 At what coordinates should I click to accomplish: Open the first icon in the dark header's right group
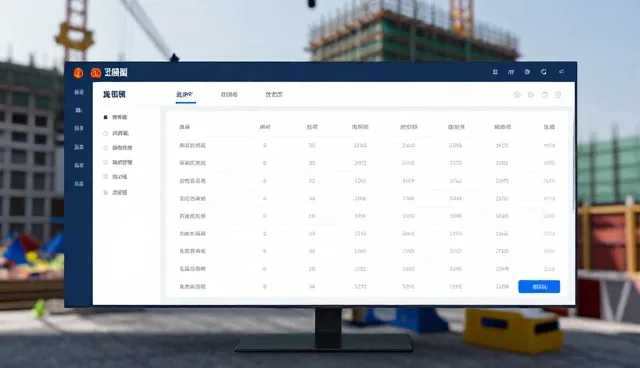pos(495,72)
